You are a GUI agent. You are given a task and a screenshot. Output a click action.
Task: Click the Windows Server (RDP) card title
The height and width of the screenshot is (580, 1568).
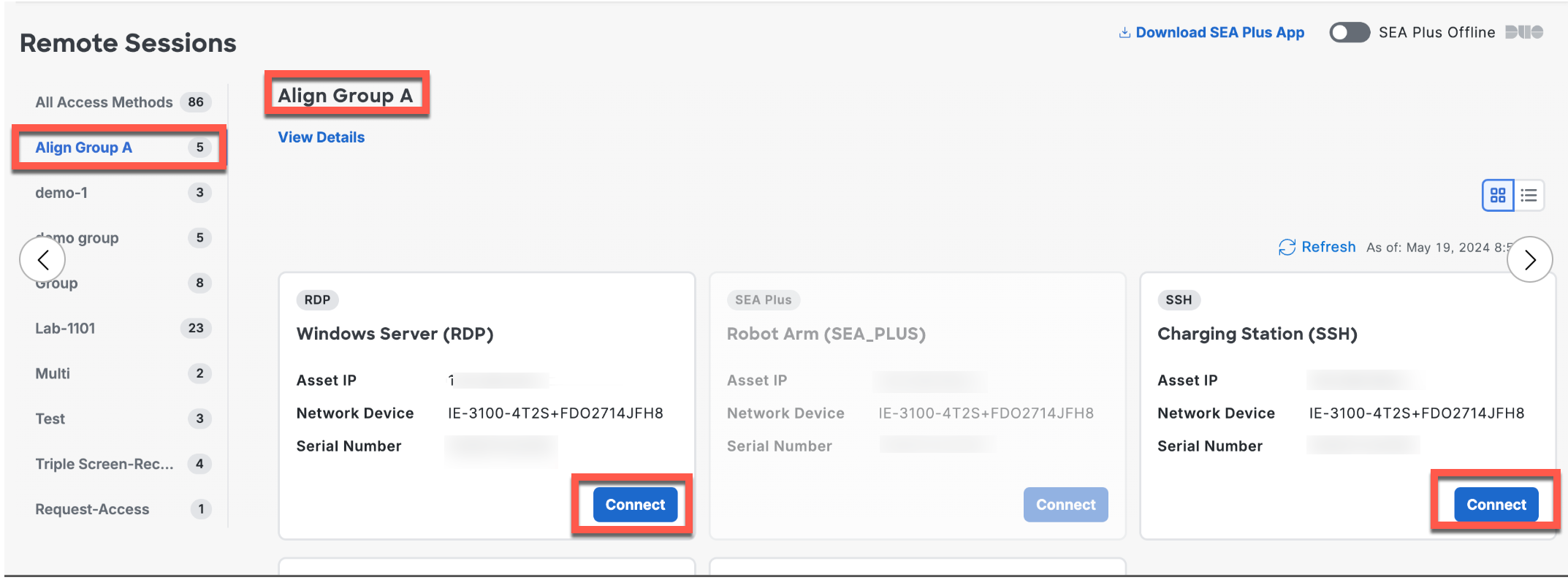coord(395,334)
